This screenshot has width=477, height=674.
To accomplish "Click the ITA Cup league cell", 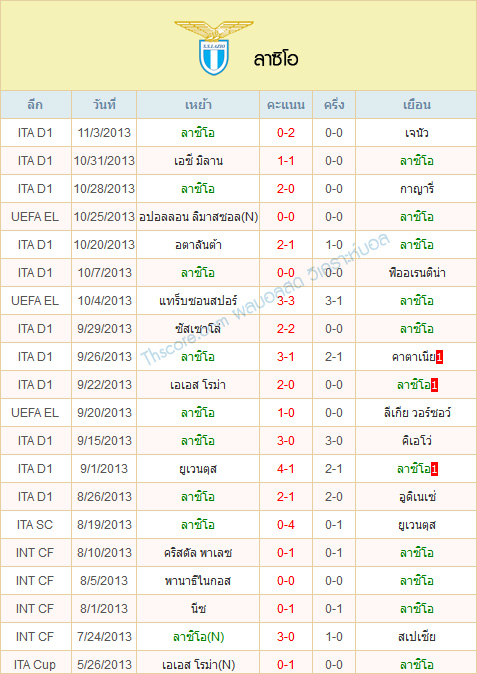I will point(35,665).
